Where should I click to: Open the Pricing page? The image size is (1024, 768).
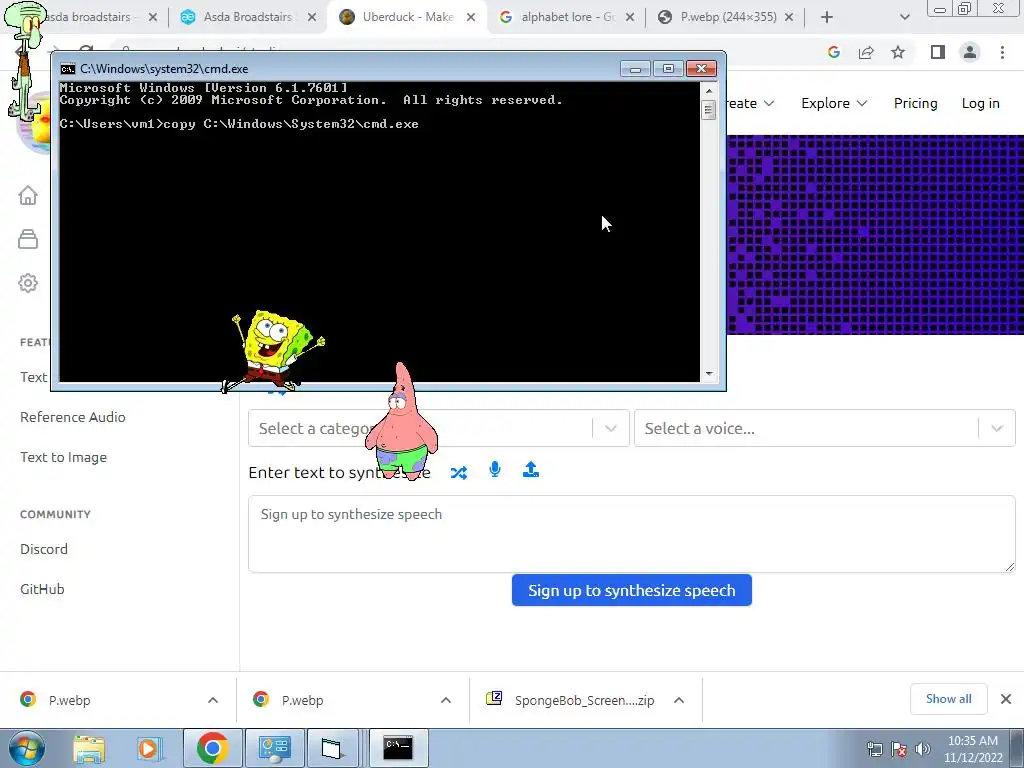[916, 103]
